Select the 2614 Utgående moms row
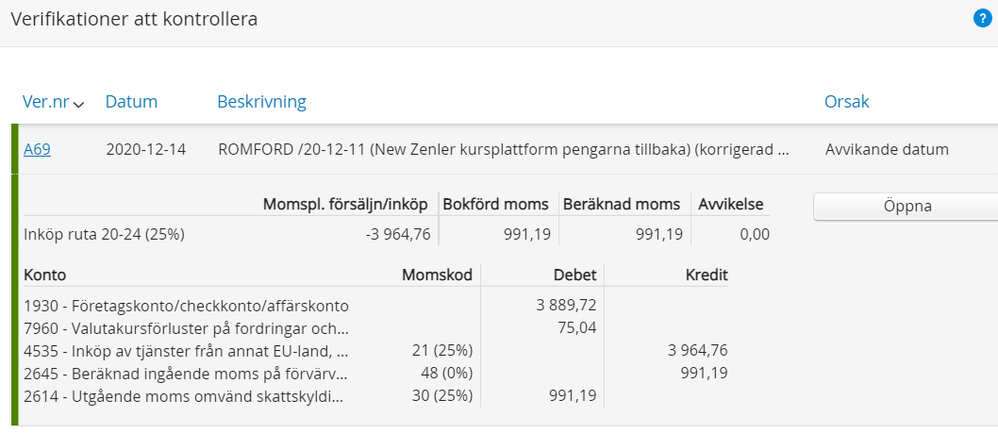This screenshot has width=998, height=434. point(186,396)
